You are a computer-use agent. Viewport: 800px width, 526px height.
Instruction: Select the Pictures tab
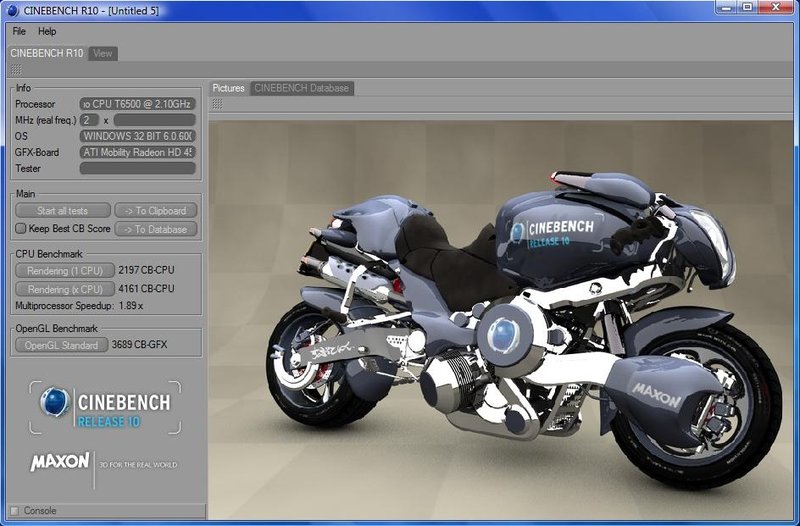[x=229, y=88]
